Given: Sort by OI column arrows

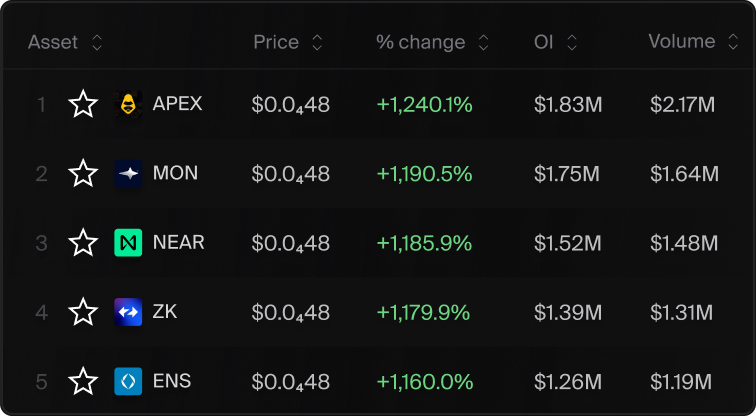Looking at the screenshot, I should (572, 42).
